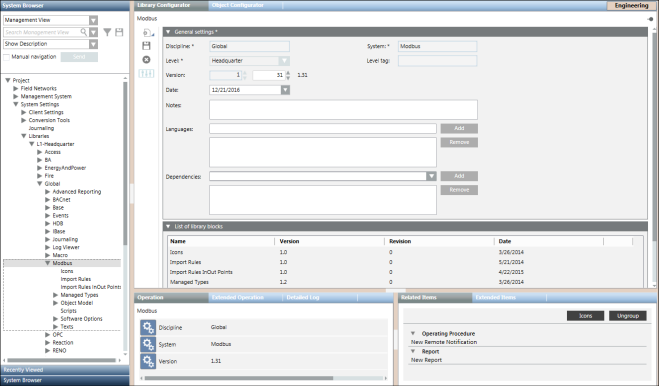Screen dimensions: 659x386
Task: Click the customize sliders icon in the toolbar
Action: (x=146, y=74)
